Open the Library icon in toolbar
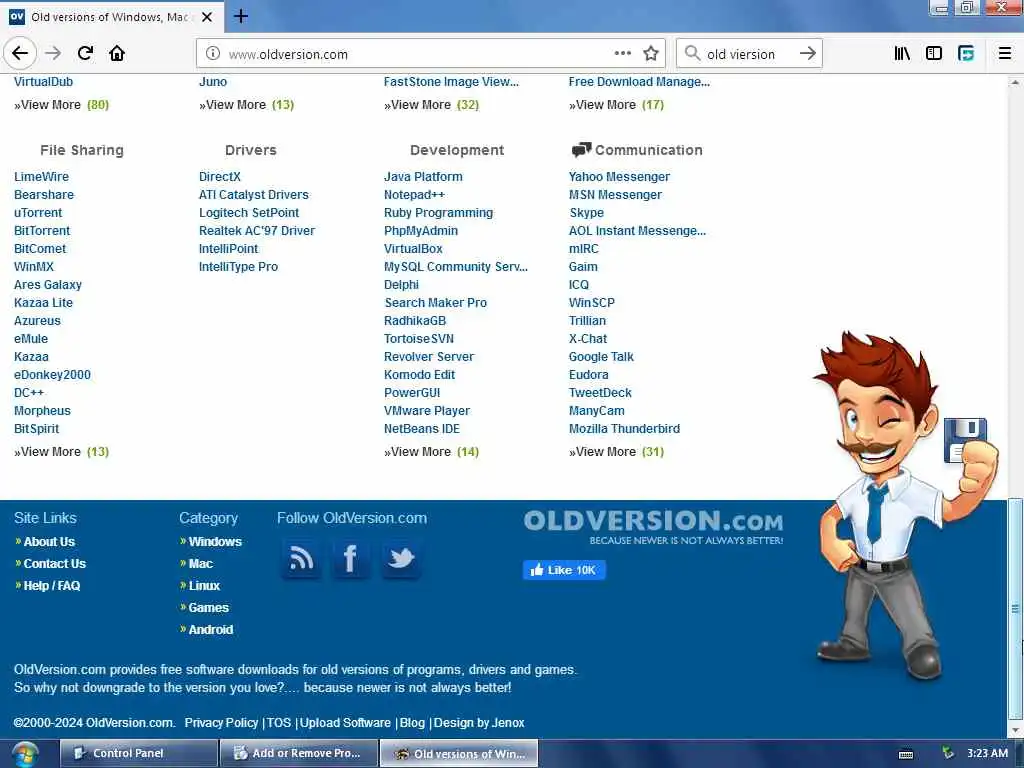Image resolution: width=1024 pixels, height=768 pixels. point(902,54)
